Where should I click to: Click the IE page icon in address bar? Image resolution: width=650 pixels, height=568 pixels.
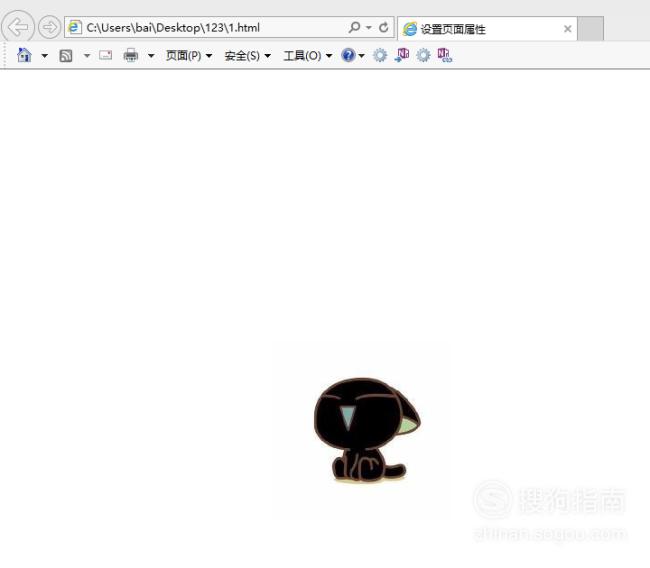[75, 27]
